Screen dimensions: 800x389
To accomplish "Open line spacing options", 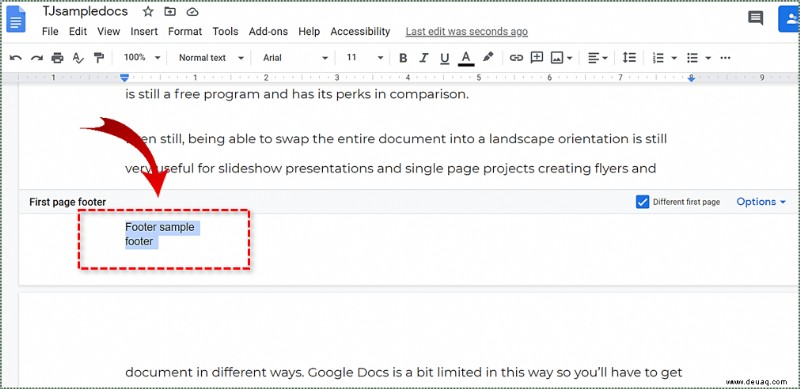I will 629,58.
